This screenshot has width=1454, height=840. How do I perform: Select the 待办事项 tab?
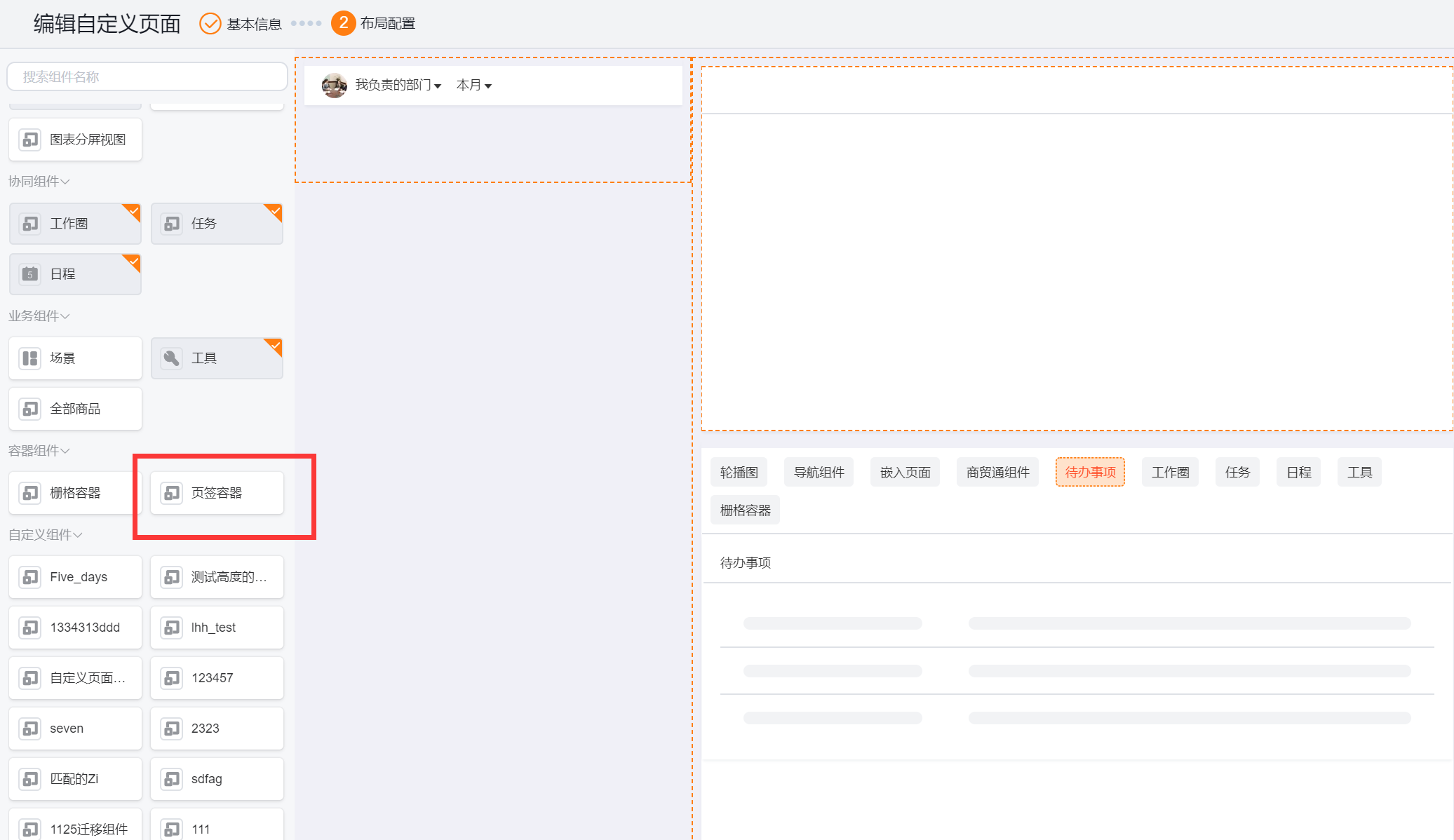click(x=1090, y=473)
